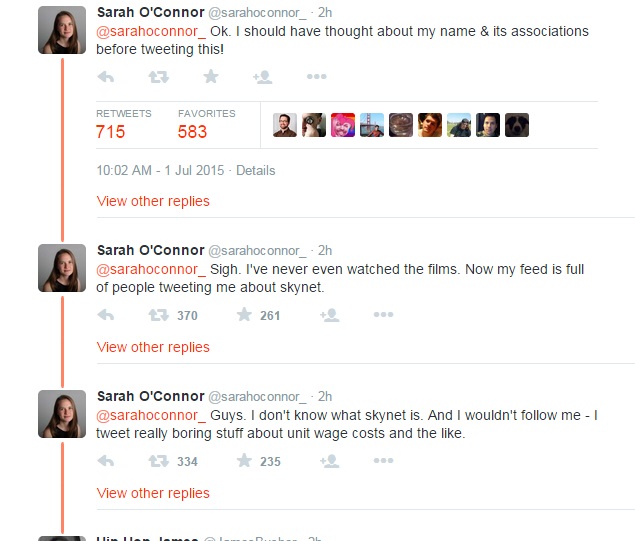Open the first user avatar in the favoriters row
This screenshot has width=635, height=541.
285,125
